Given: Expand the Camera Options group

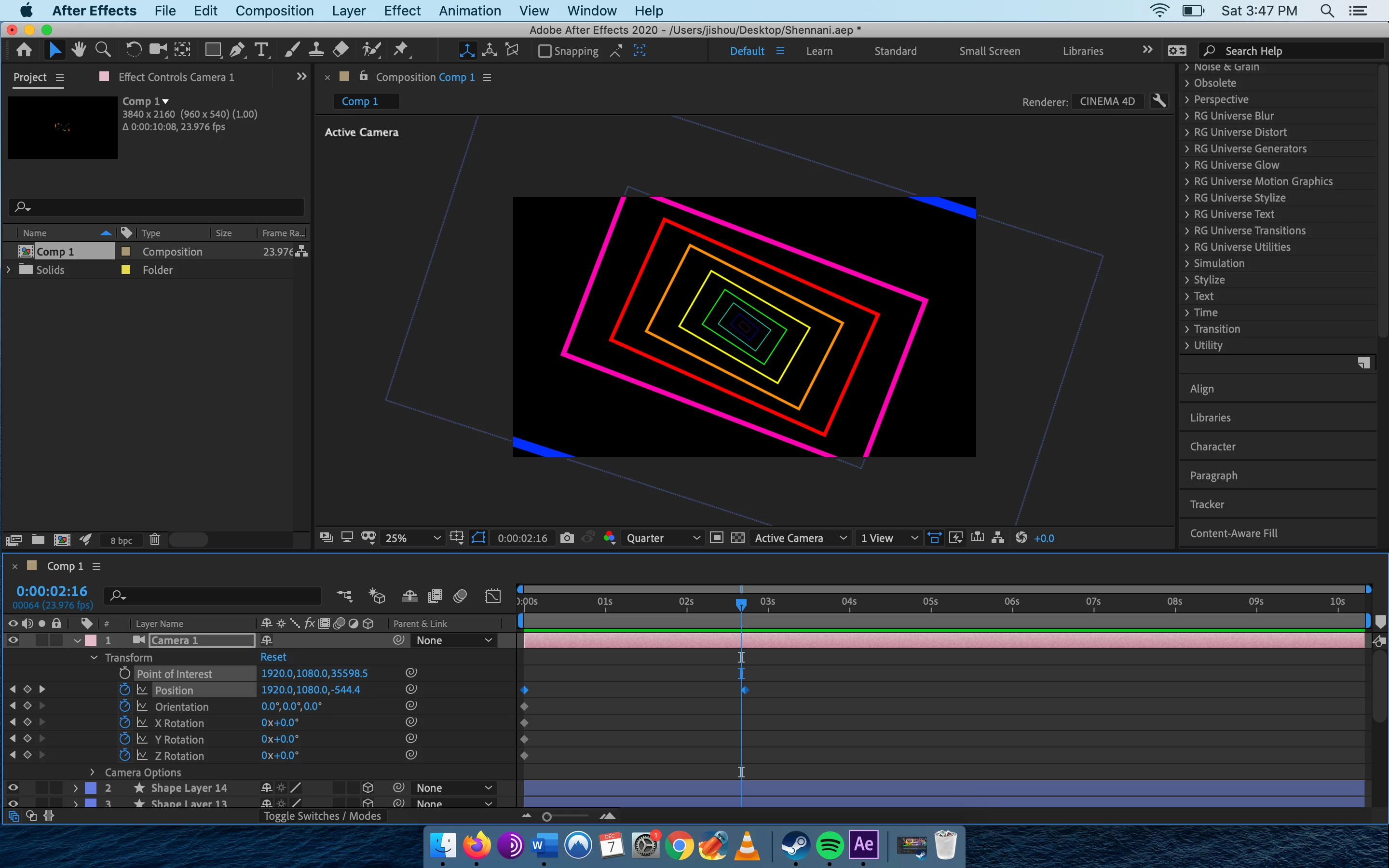Looking at the screenshot, I should click(93, 772).
